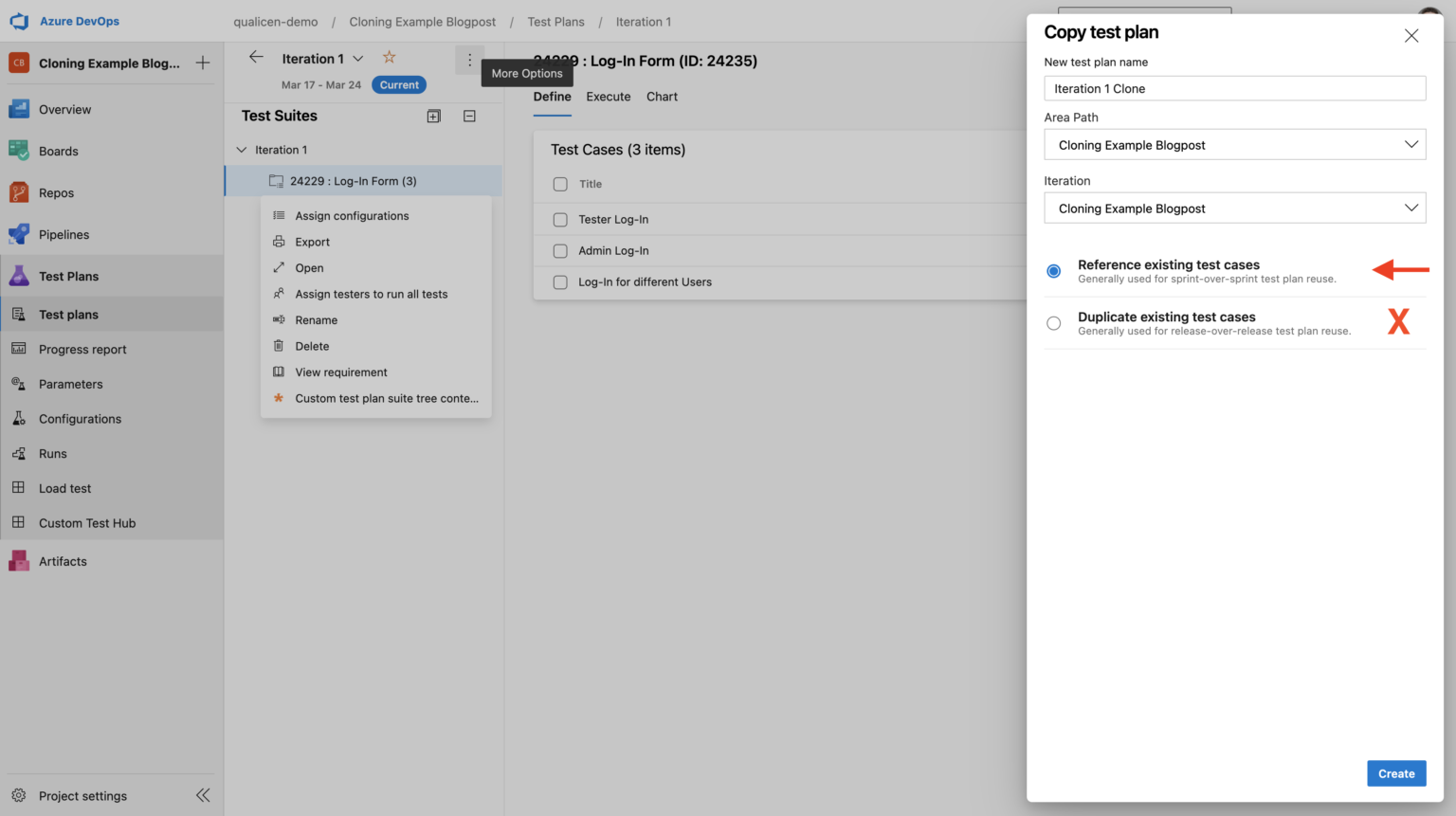1456x816 pixels.
Task: Click the Azure DevOps logo icon
Action: tap(19, 21)
